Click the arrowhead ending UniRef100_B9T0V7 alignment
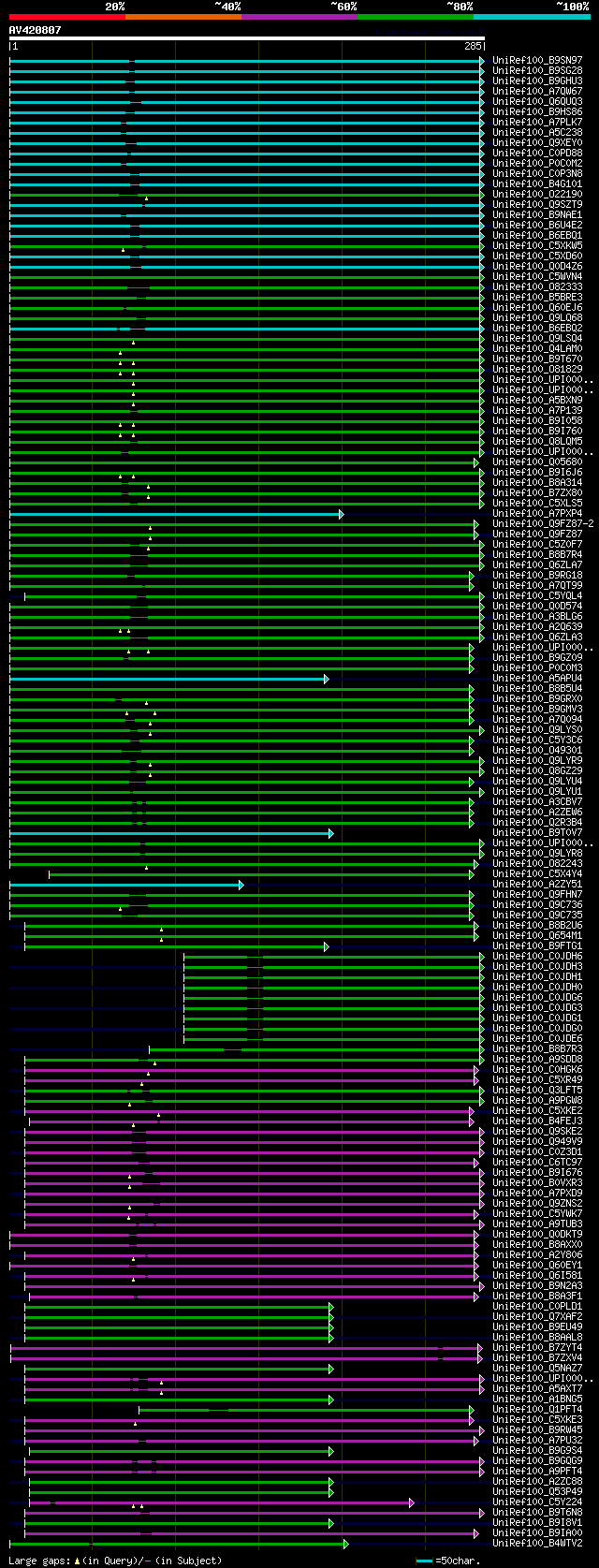 (330, 833)
